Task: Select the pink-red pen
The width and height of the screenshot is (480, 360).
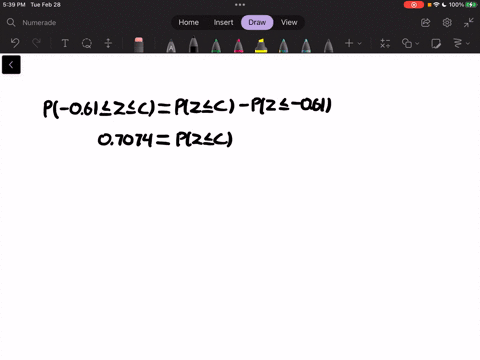Action: coord(238,46)
